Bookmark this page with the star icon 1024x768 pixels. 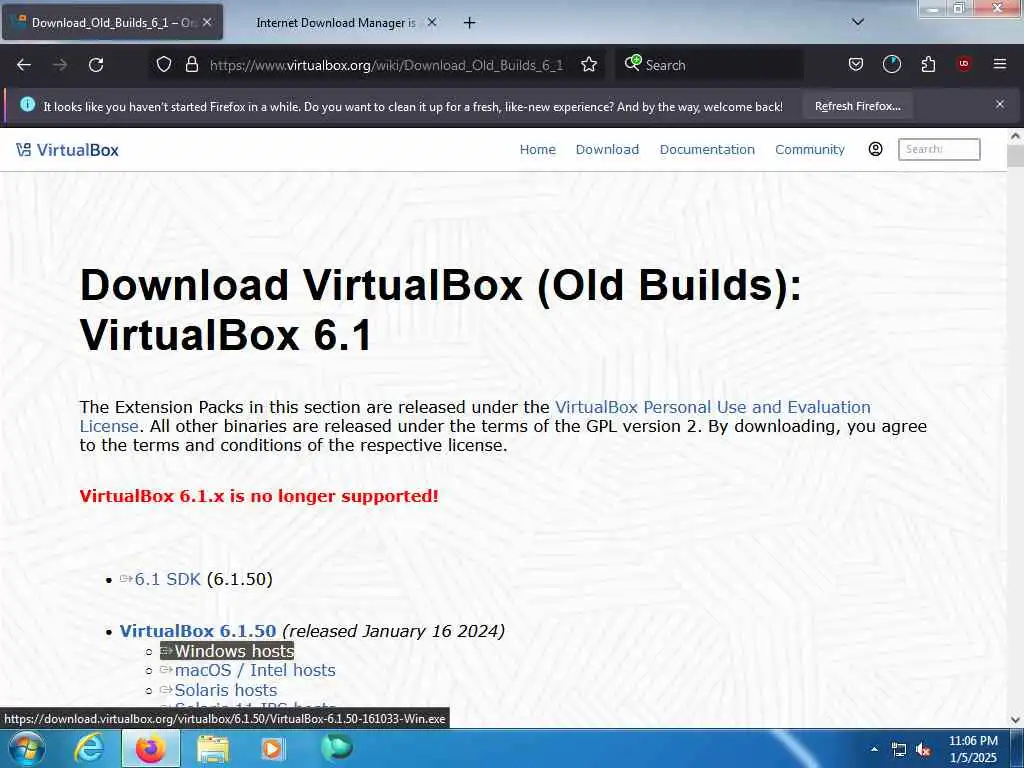point(589,64)
